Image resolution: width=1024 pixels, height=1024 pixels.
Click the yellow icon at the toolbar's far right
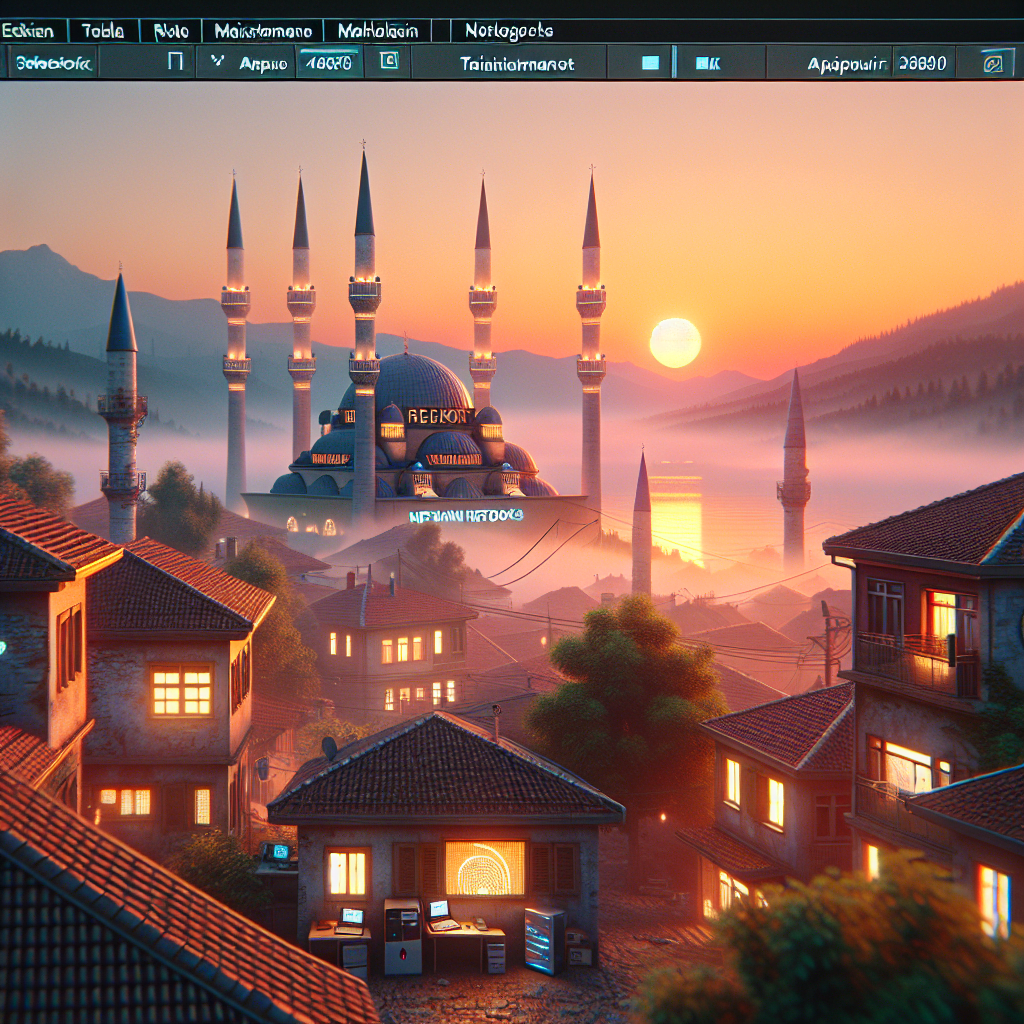(992, 64)
